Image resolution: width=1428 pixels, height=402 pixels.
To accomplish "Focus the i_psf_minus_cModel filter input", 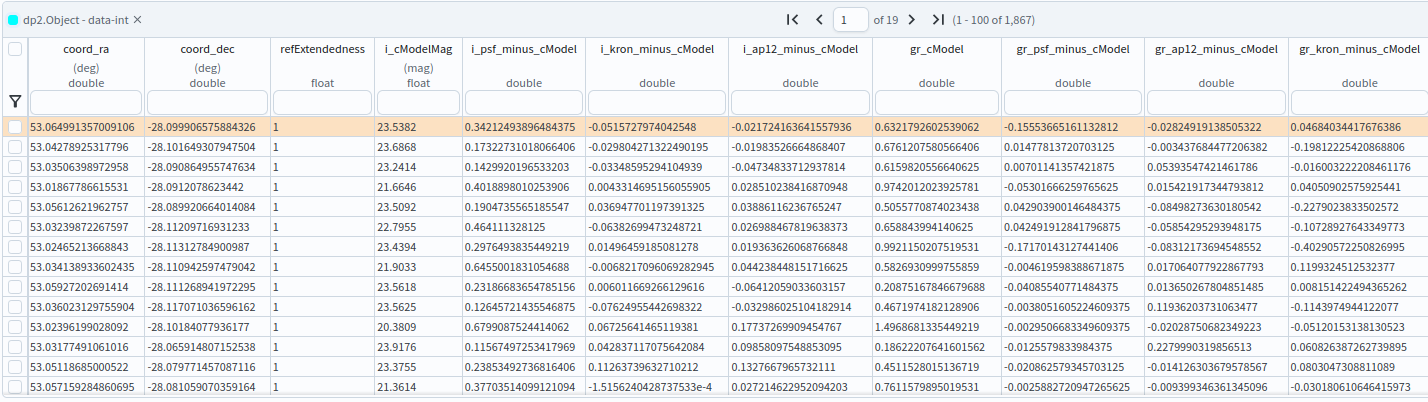I will tap(523, 102).
